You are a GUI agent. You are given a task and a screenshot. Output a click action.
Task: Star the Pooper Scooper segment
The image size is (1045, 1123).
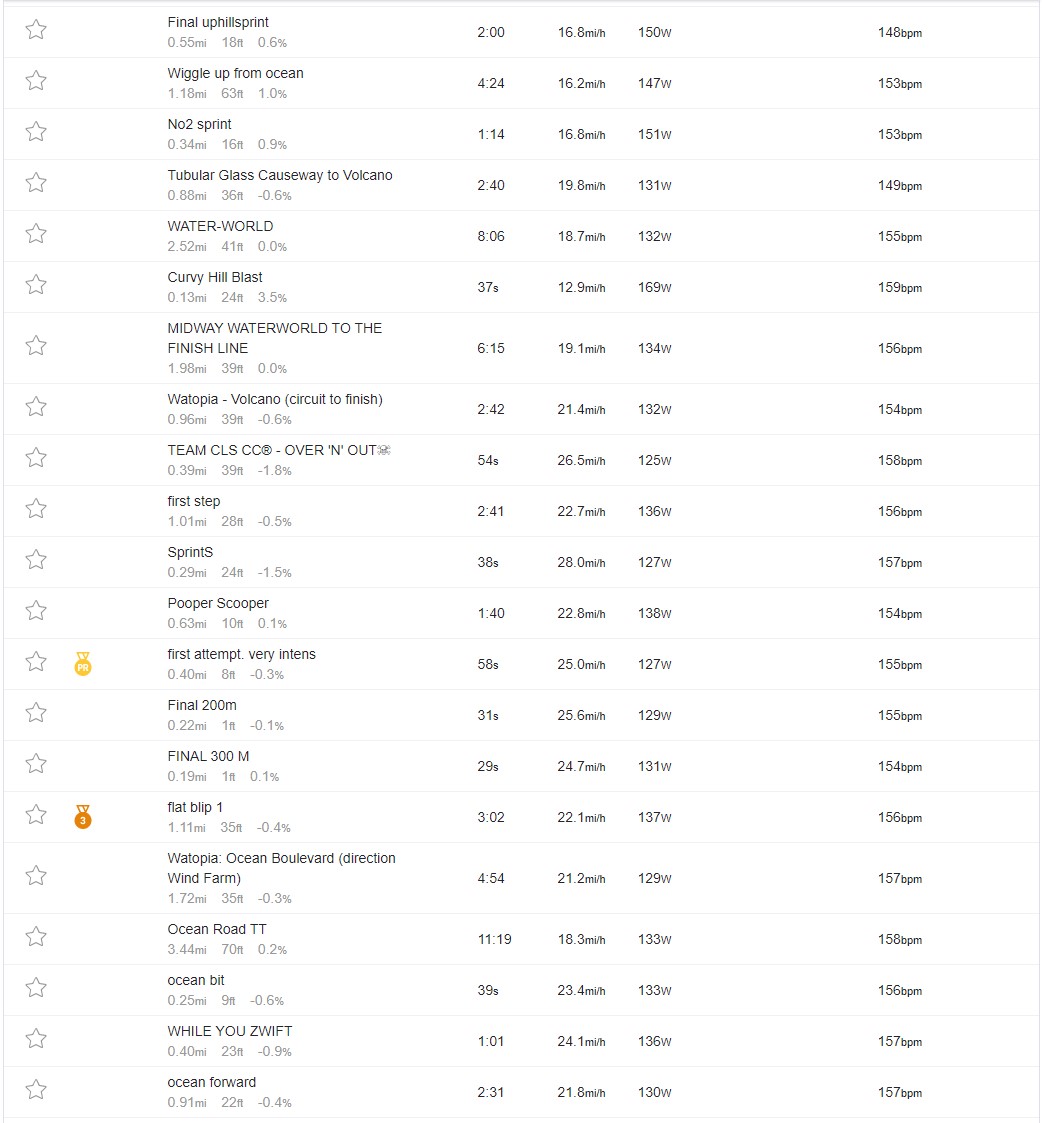[x=36, y=611]
